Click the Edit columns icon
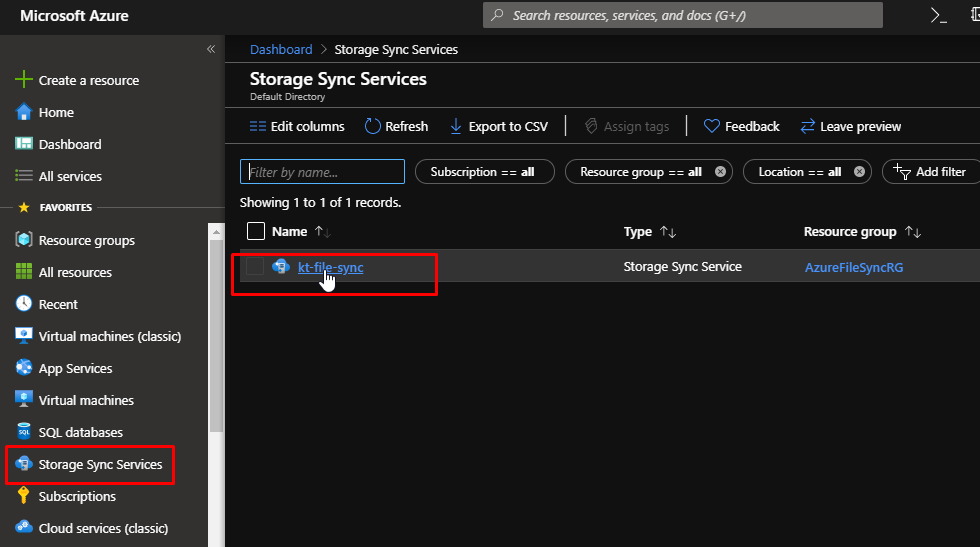Screen dimensions: 980x547 click(258, 126)
